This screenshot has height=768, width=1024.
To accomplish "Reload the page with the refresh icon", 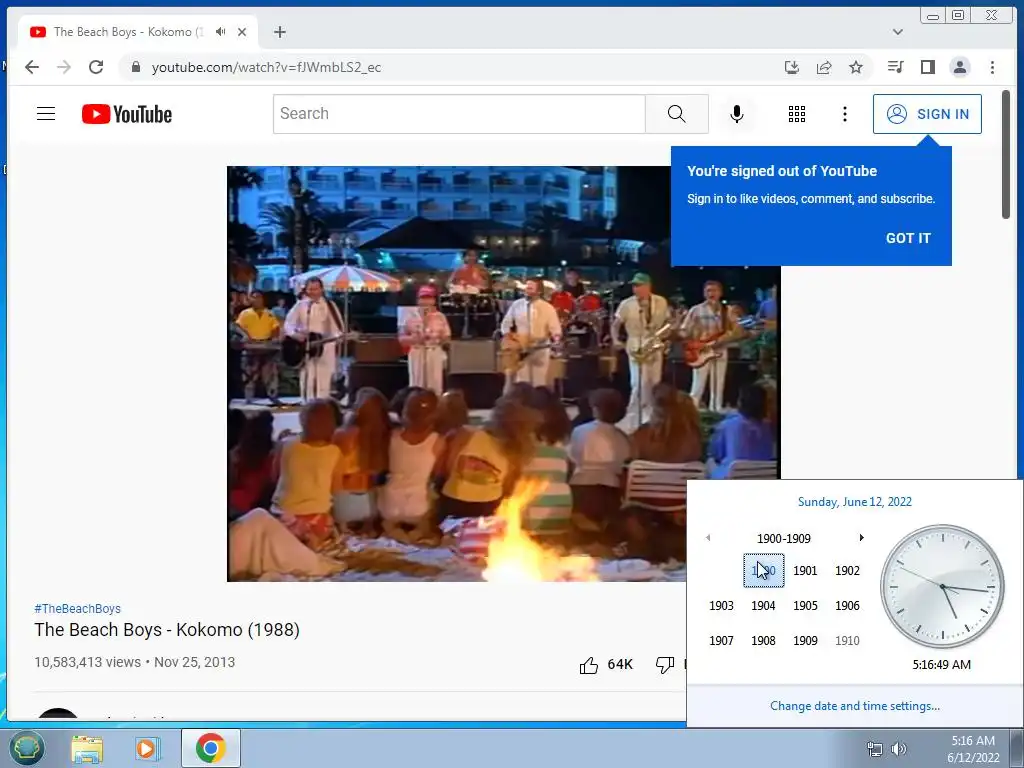I will coord(96,67).
